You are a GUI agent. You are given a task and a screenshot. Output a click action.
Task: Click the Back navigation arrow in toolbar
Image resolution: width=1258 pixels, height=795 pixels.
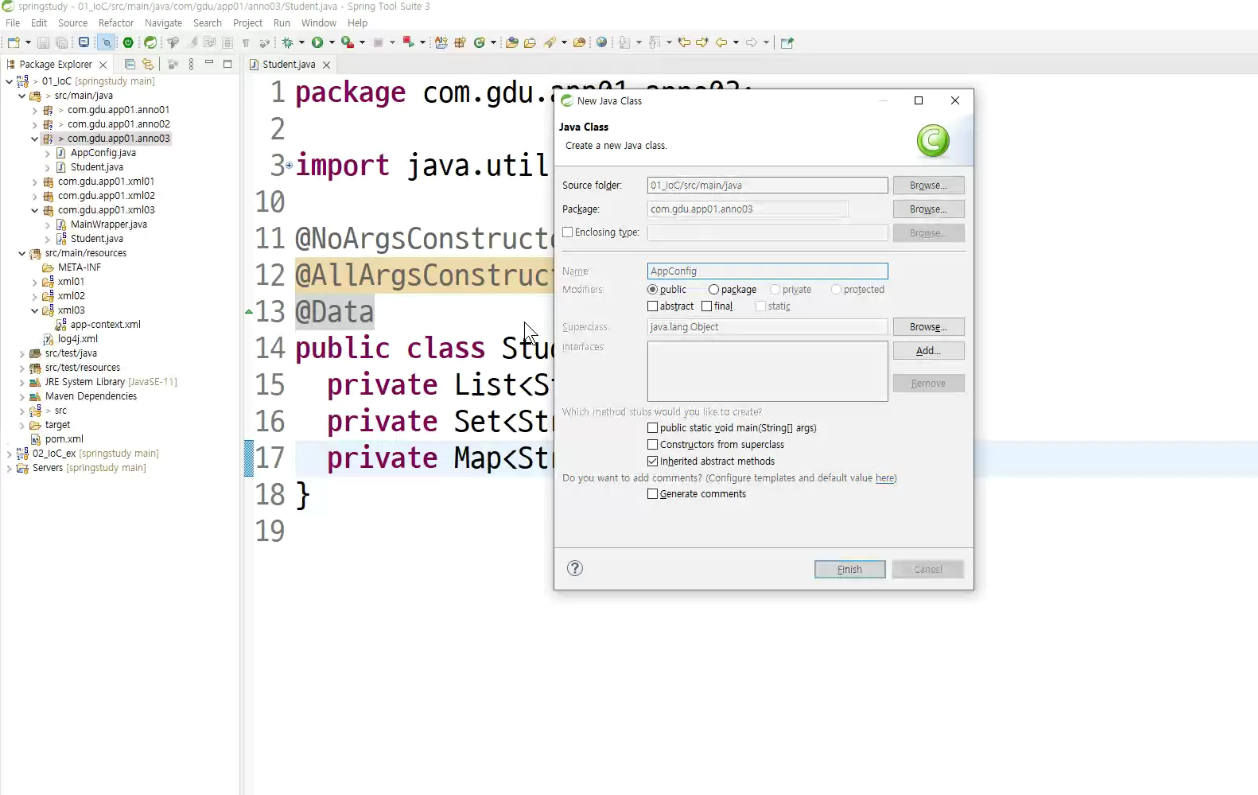click(722, 43)
